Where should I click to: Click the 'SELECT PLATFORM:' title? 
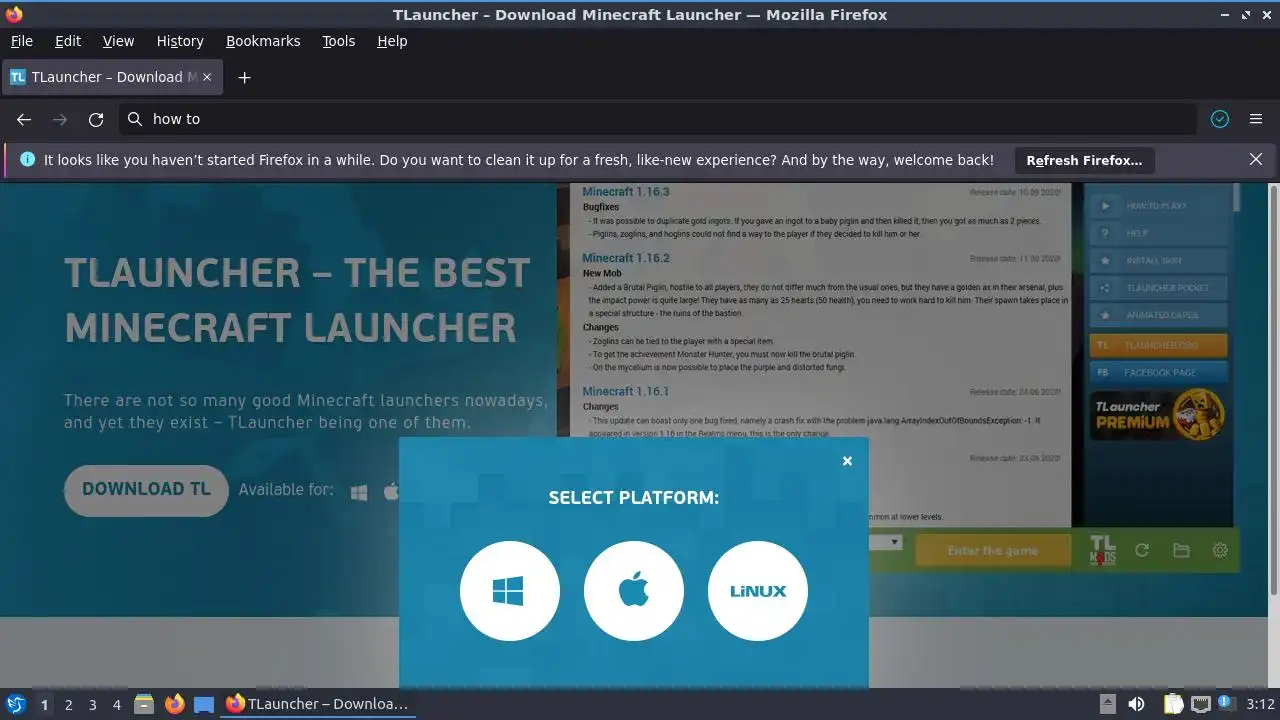coord(634,497)
